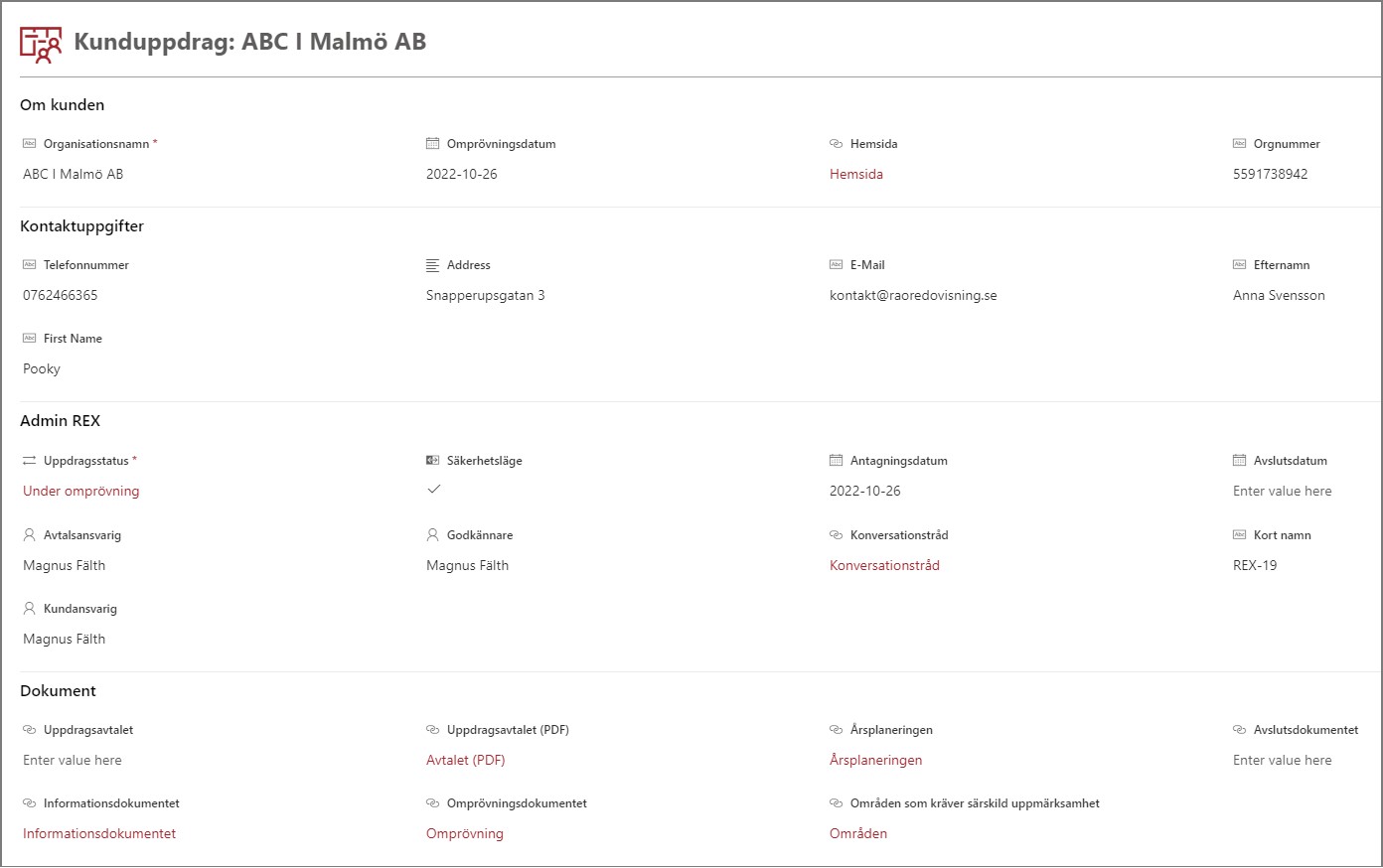Click the empty Uppdragsavtalet value field

73,761
